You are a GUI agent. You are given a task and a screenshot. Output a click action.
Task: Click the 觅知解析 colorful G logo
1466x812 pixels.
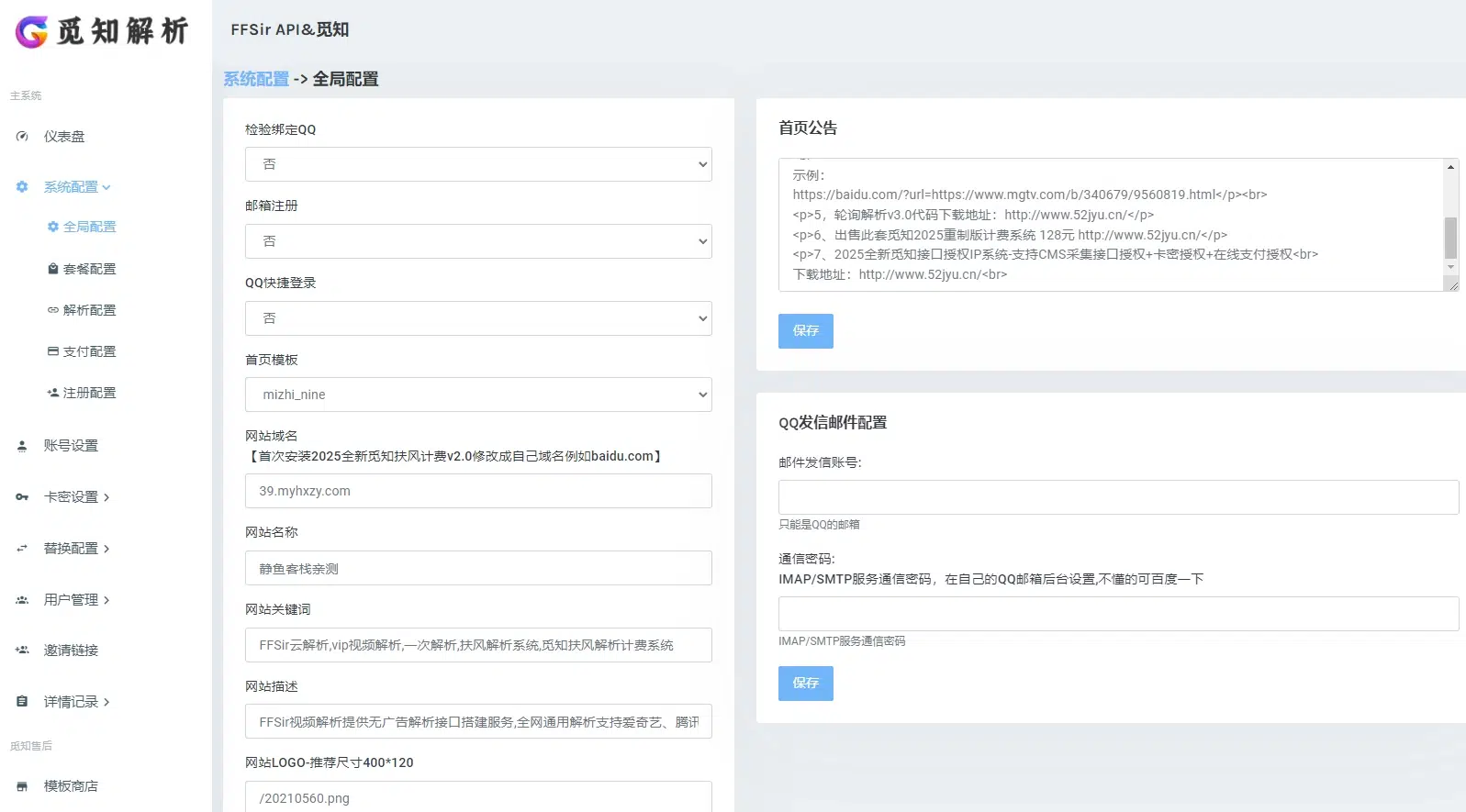[x=31, y=32]
